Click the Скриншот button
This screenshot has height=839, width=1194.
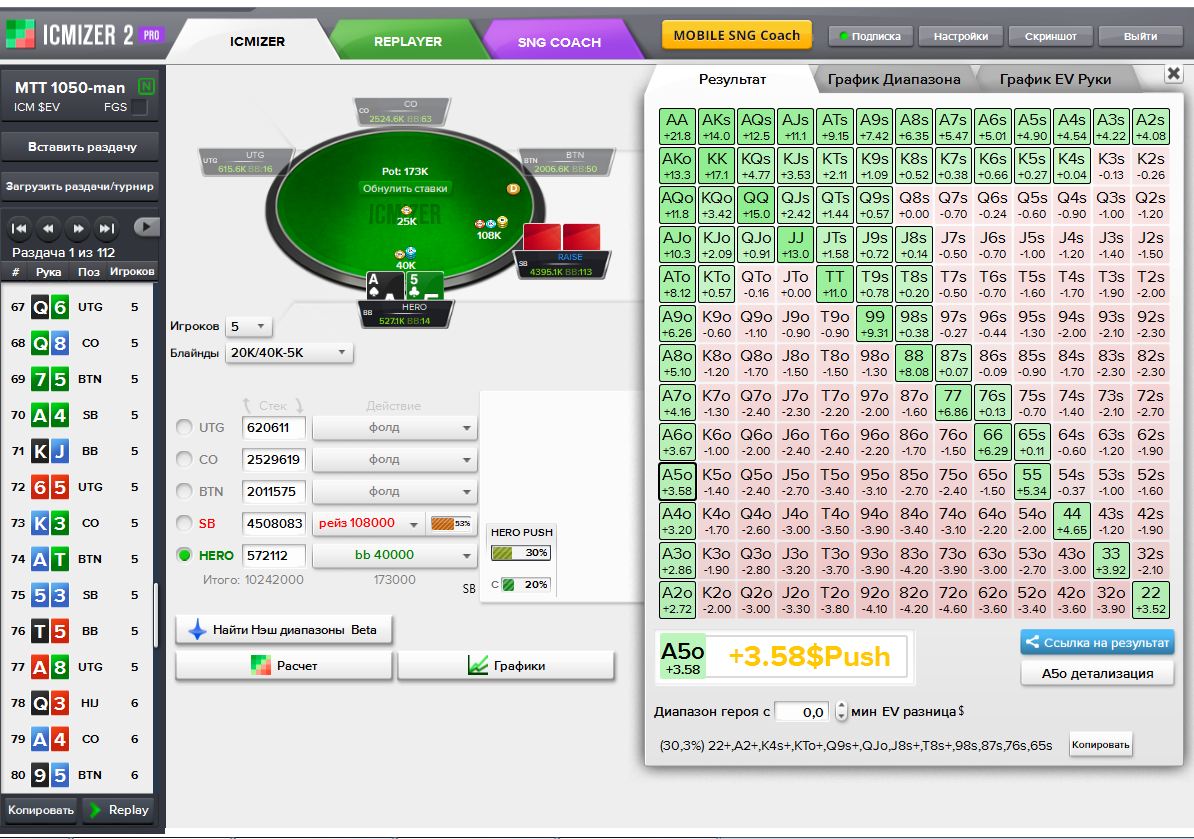point(1050,36)
